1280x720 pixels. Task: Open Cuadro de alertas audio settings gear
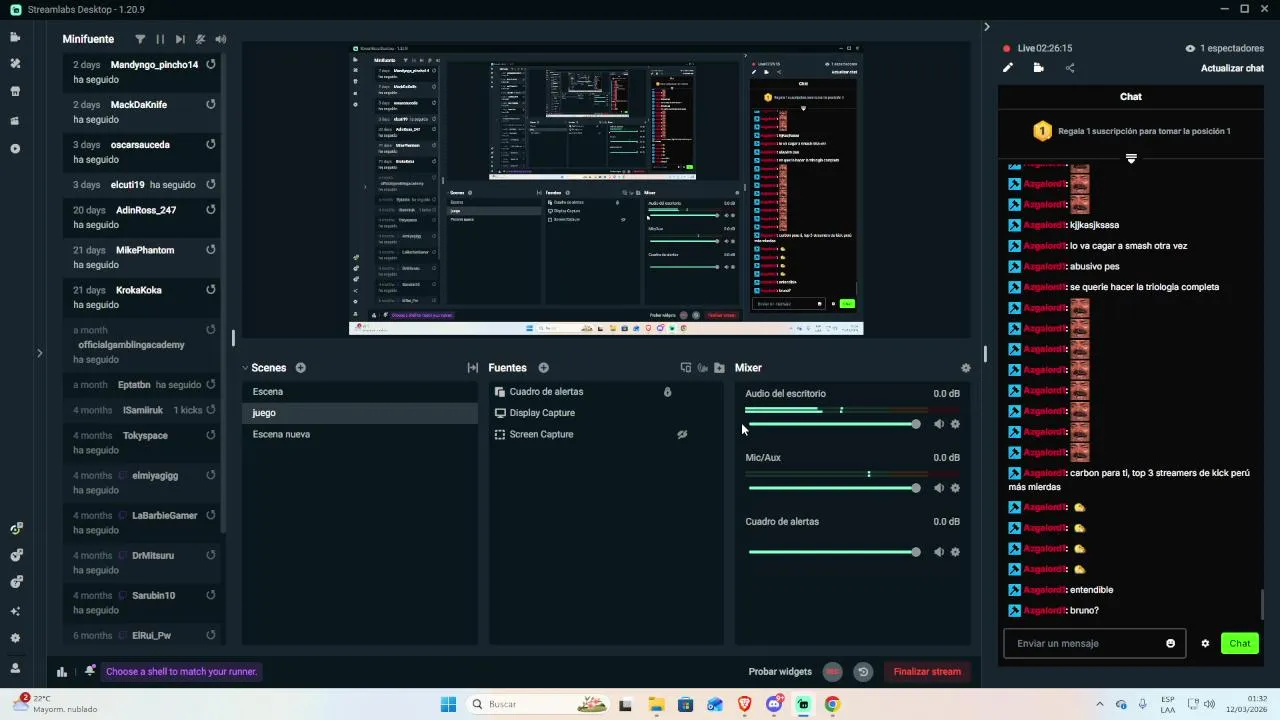(x=955, y=552)
